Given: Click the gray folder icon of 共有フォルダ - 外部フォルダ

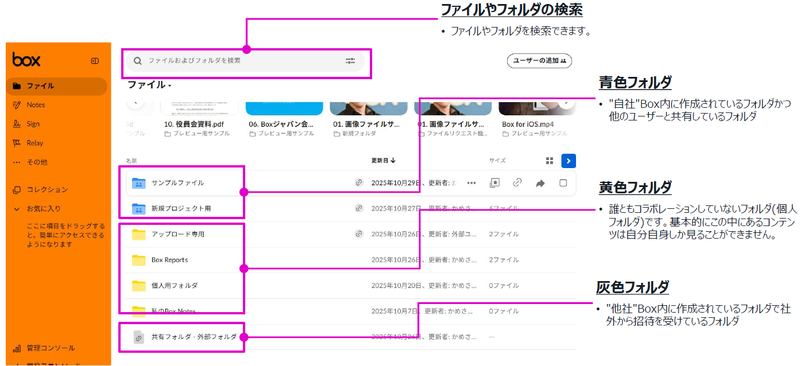Looking at the screenshot, I should pos(138,337).
